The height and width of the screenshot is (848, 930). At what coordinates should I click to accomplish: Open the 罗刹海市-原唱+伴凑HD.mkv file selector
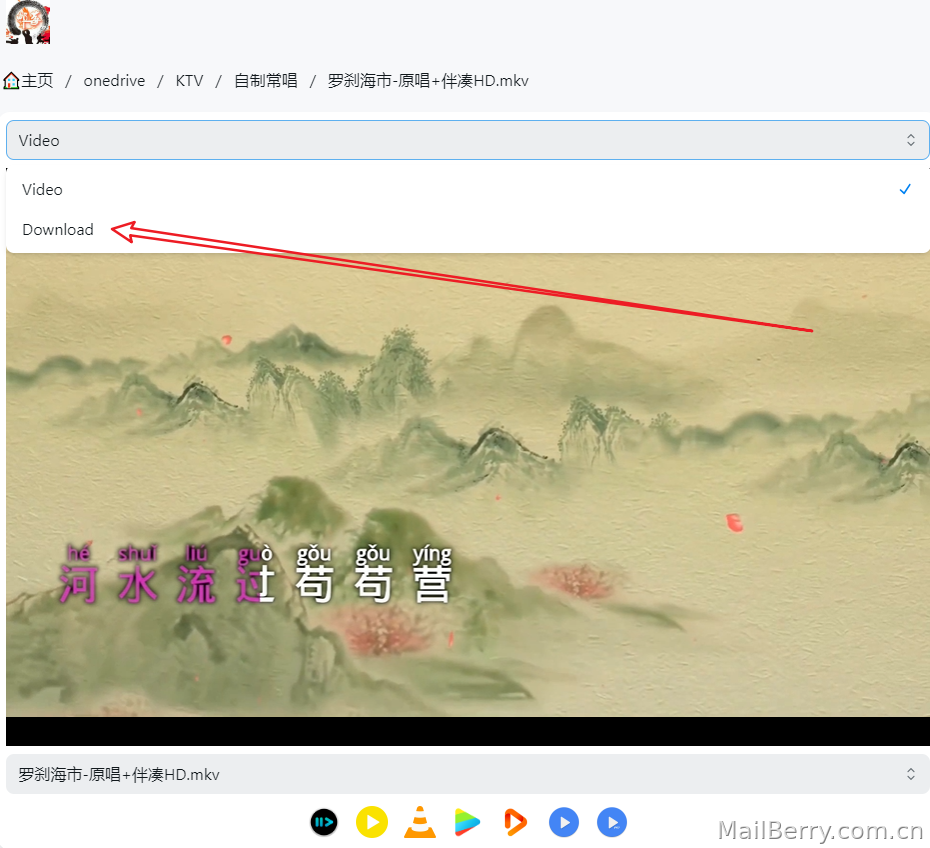[467, 774]
